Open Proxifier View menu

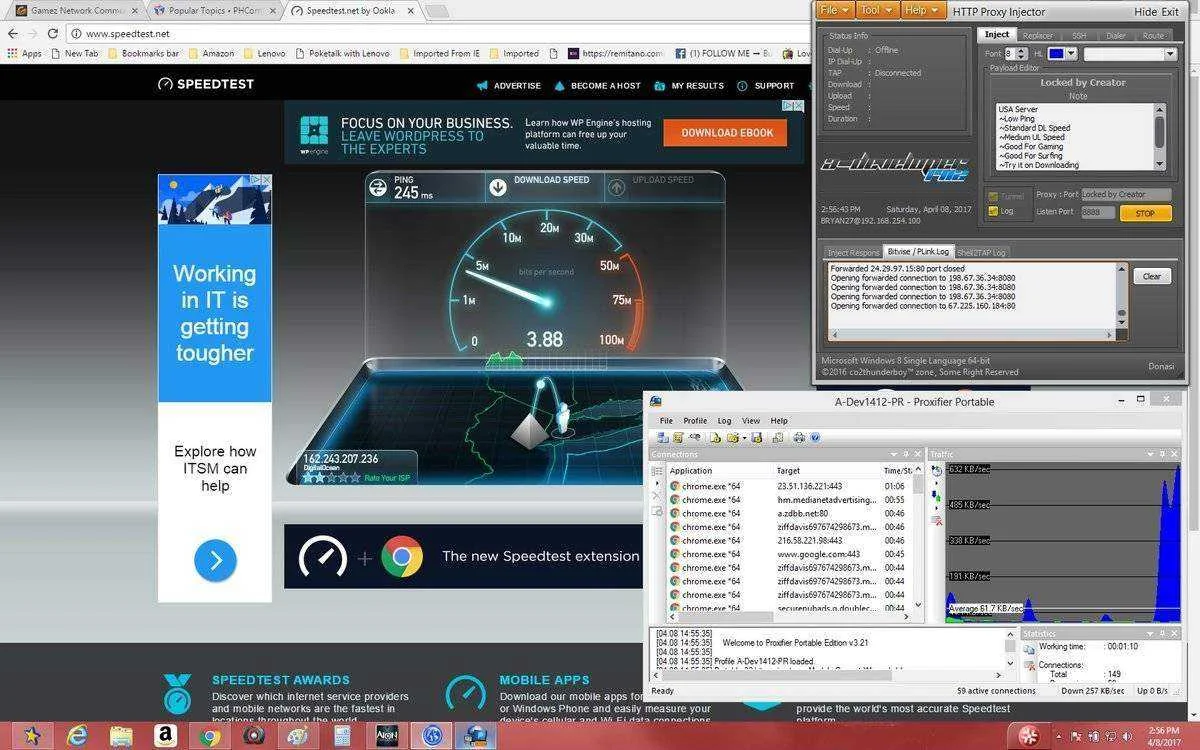(751, 421)
